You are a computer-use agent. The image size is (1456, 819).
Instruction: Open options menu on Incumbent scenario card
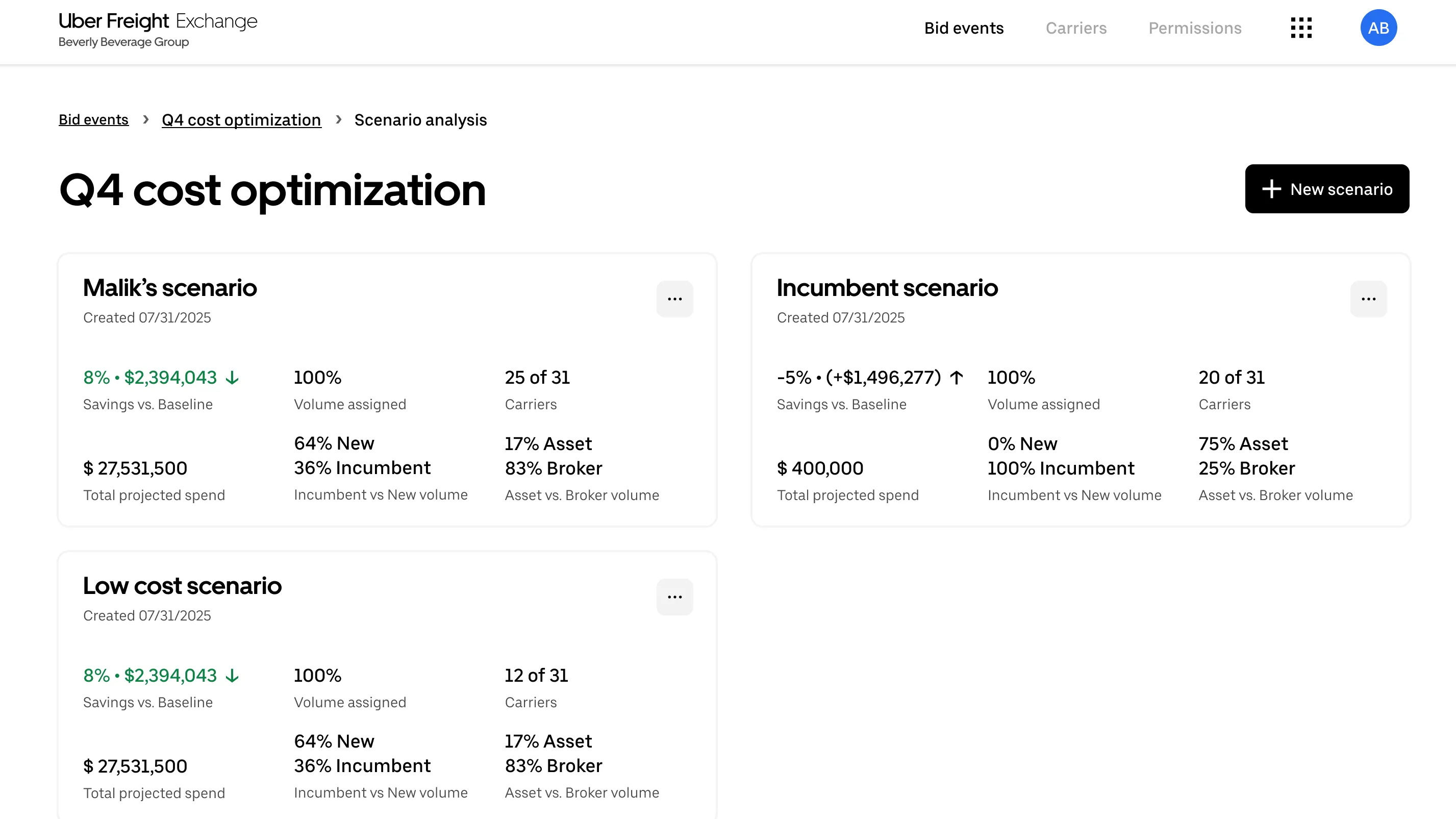tap(1368, 299)
